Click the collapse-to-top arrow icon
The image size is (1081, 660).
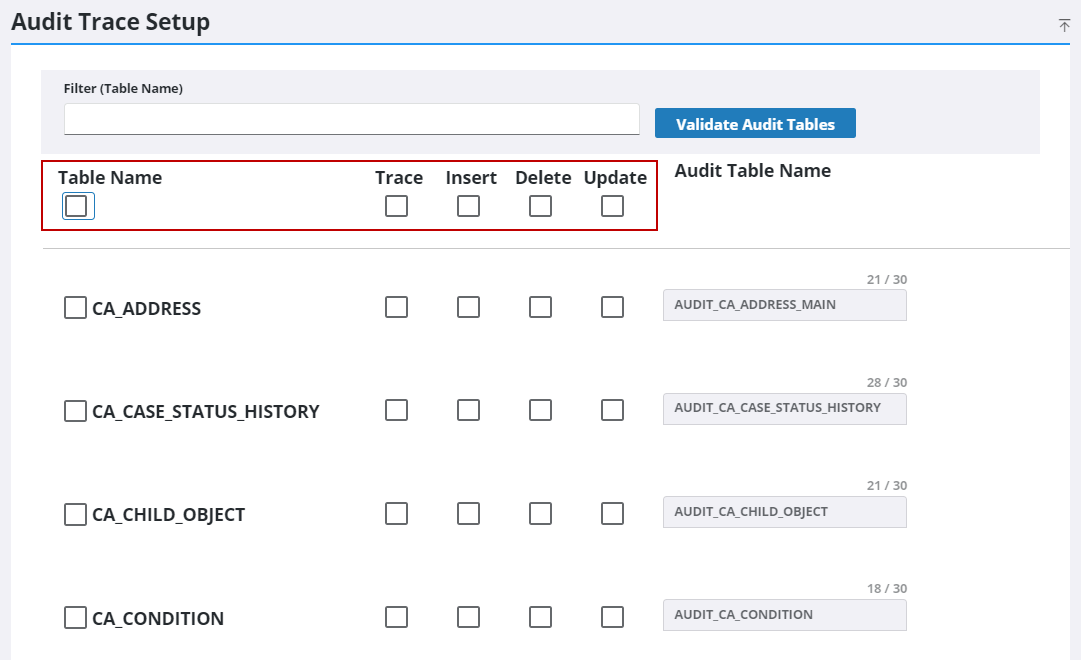click(1064, 25)
